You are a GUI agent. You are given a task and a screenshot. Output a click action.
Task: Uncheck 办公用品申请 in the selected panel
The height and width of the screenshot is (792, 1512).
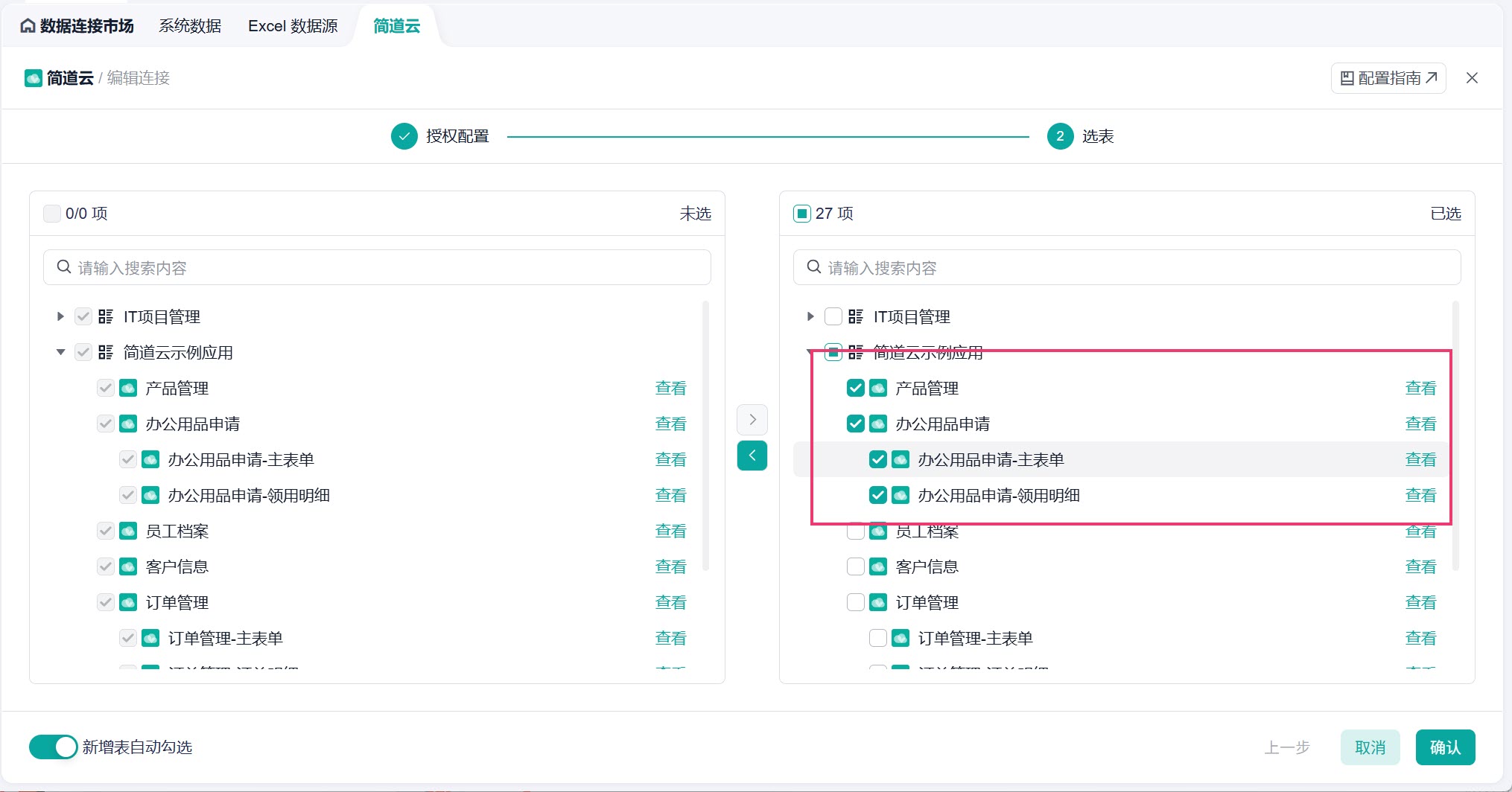[856, 424]
